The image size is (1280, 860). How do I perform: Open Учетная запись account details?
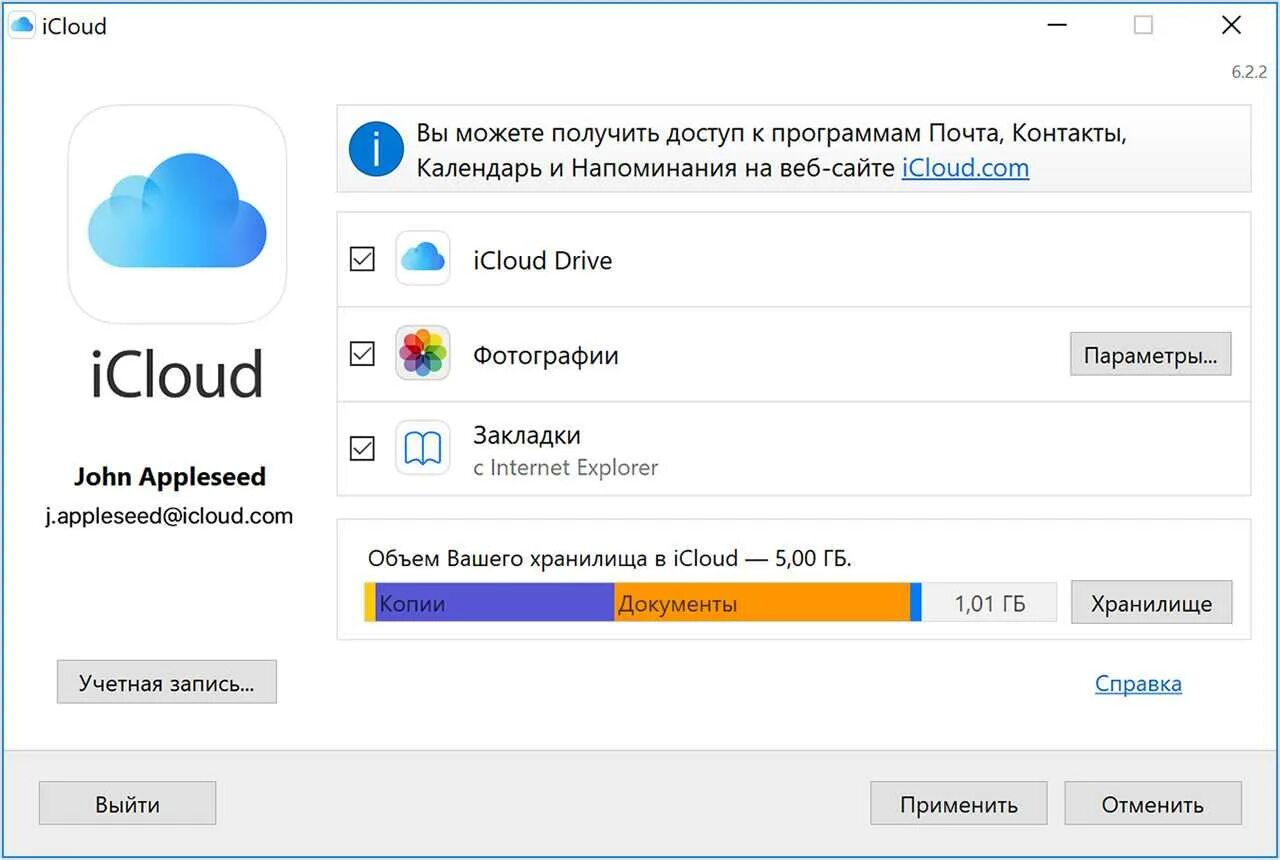click(x=167, y=683)
